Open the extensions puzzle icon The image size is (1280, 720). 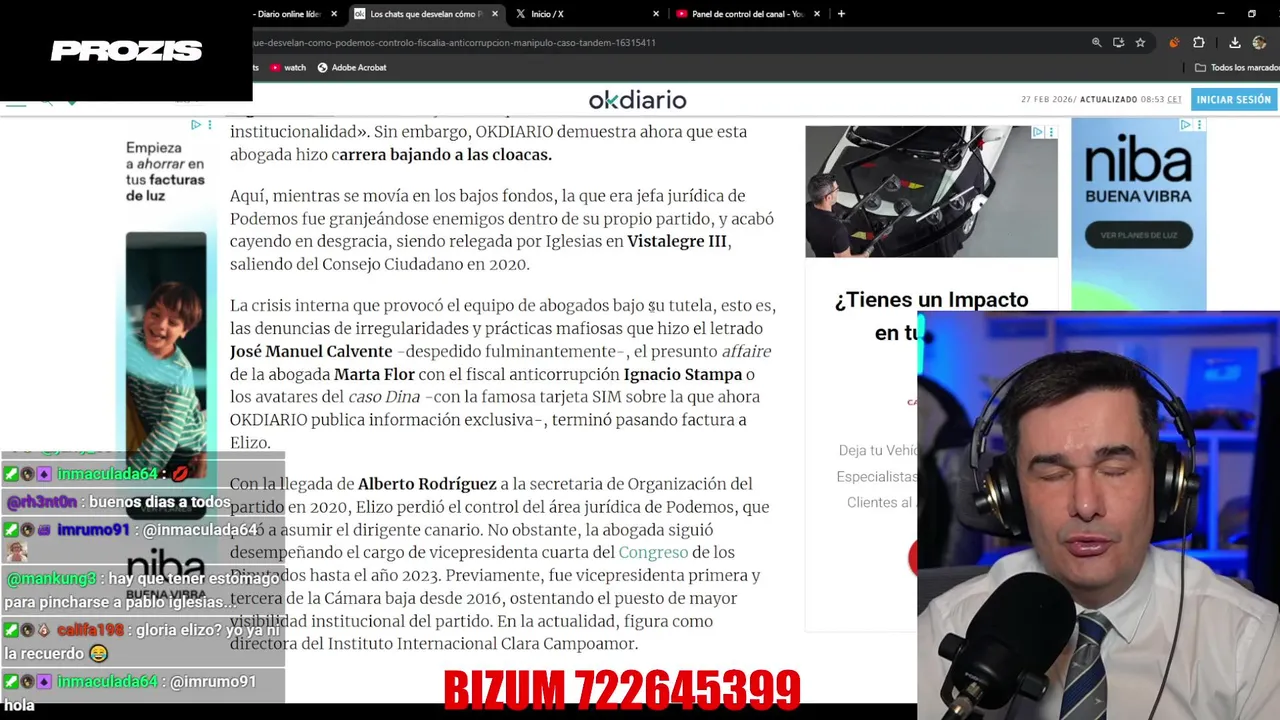pyautogui.click(x=1199, y=43)
